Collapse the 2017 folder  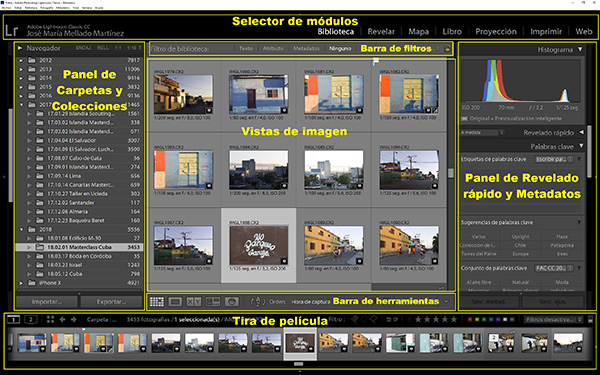[21, 104]
